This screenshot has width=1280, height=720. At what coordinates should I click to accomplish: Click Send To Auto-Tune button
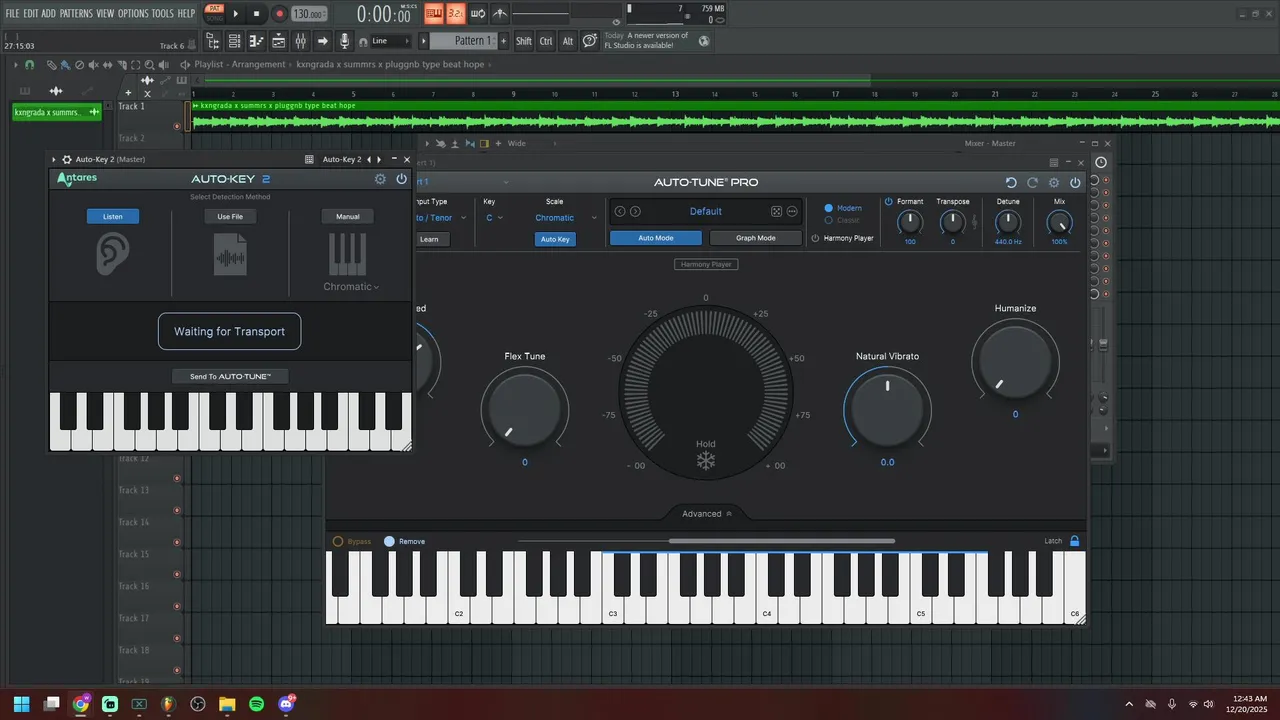[x=230, y=376]
